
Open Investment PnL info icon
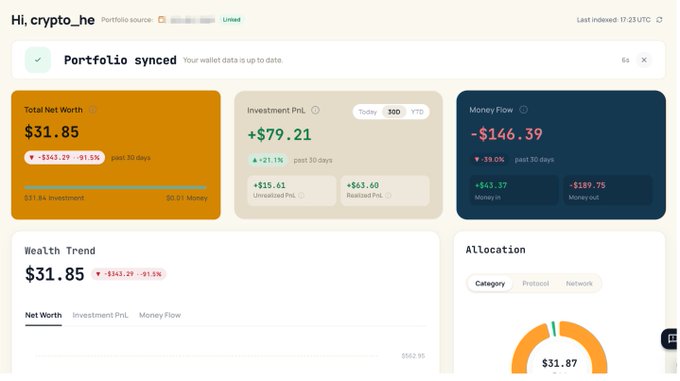click(x=315, y=110)
